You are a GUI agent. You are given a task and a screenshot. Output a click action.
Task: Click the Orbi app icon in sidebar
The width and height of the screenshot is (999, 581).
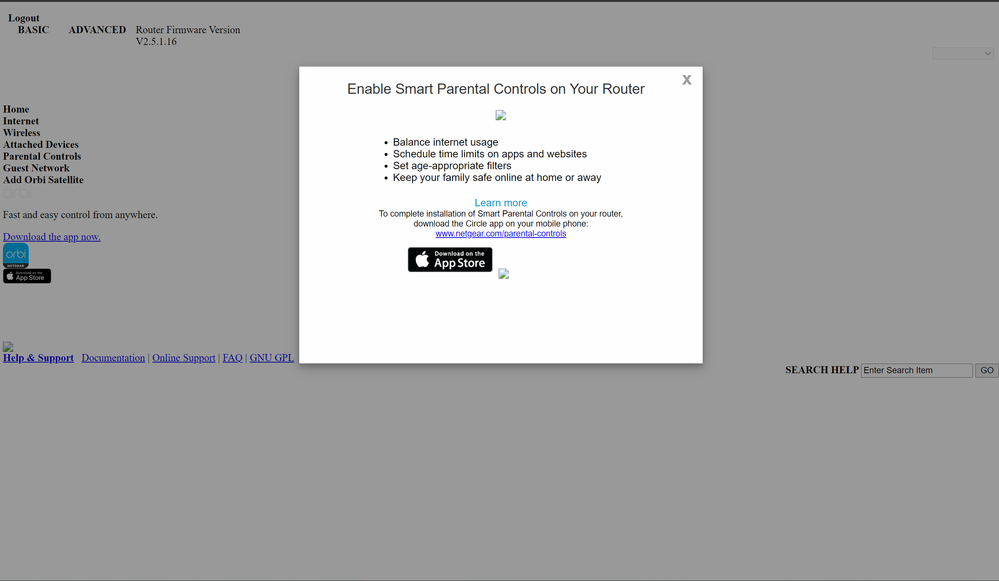(x=16, y=255)
